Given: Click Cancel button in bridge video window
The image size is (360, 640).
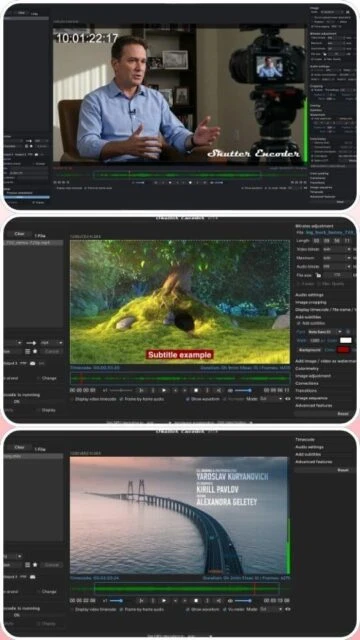Looking at the screenshot, I should (x=52, y=564).
